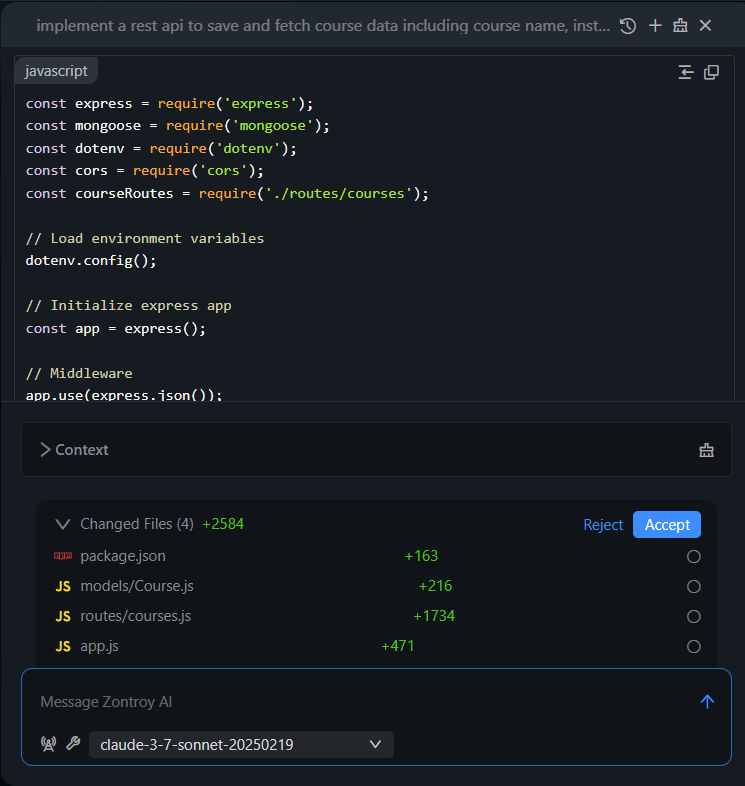The width and height of the screenshot is (745, 786).
Task: Select the circle next to package.json
Action: click(693, 556)
